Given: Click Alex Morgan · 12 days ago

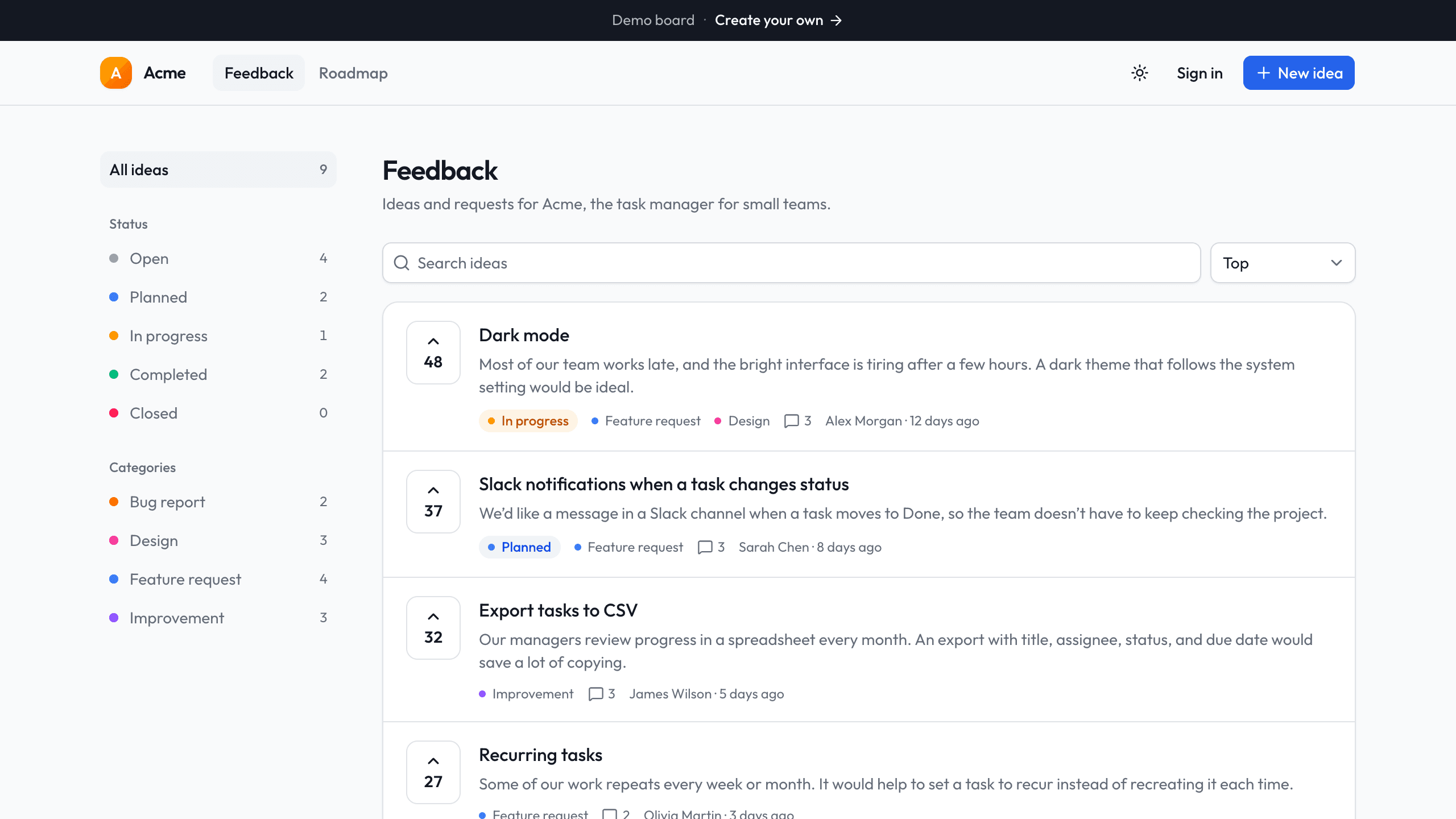Looking at the screenshot, I should [x=902, y=421].
